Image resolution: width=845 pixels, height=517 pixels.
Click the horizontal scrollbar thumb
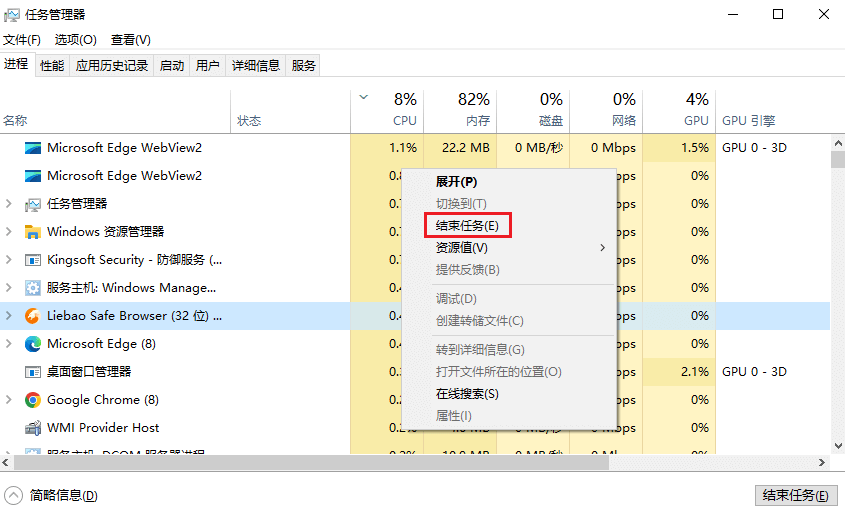pyautogui.click(x=311, y=463)
